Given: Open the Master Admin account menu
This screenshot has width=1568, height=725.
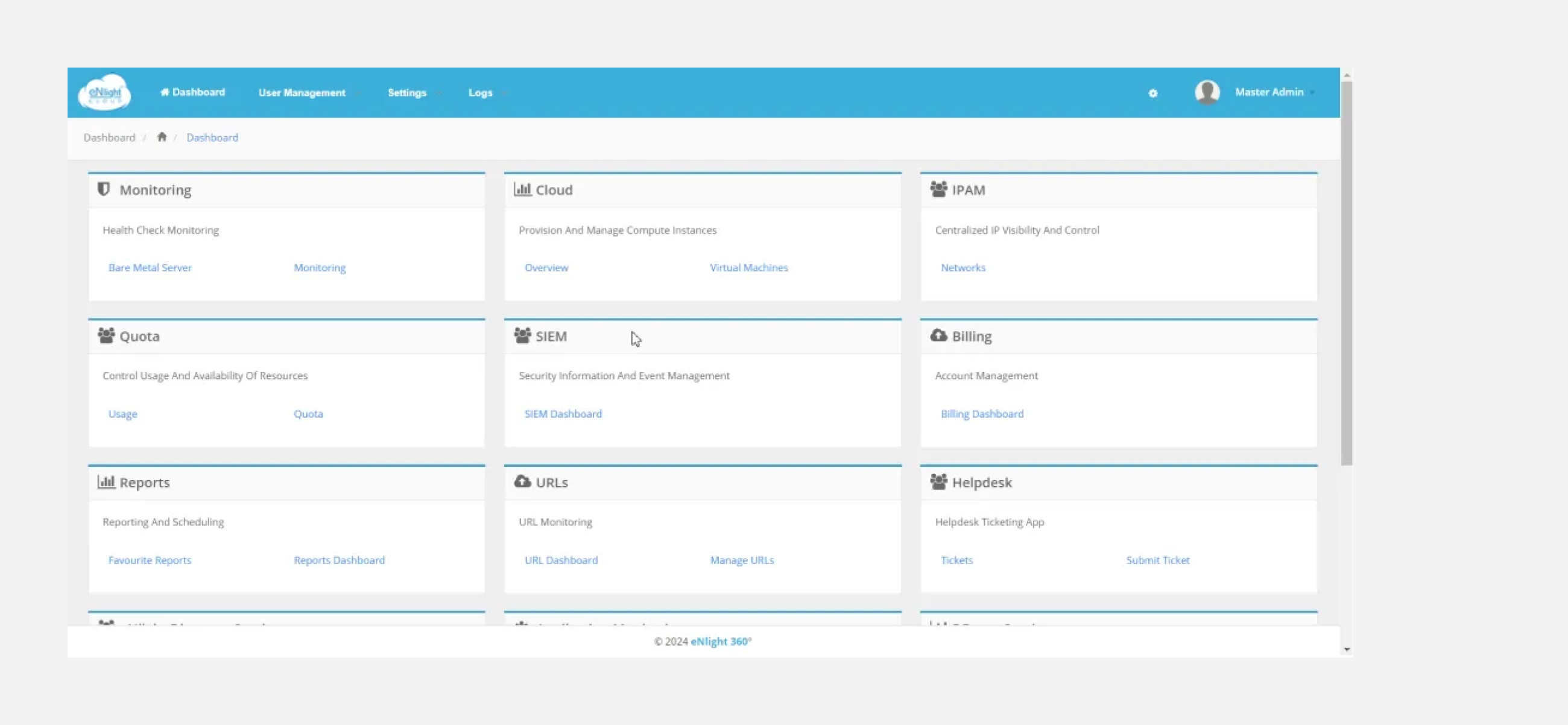Looking at the screenshot, I should point(1270,92).
